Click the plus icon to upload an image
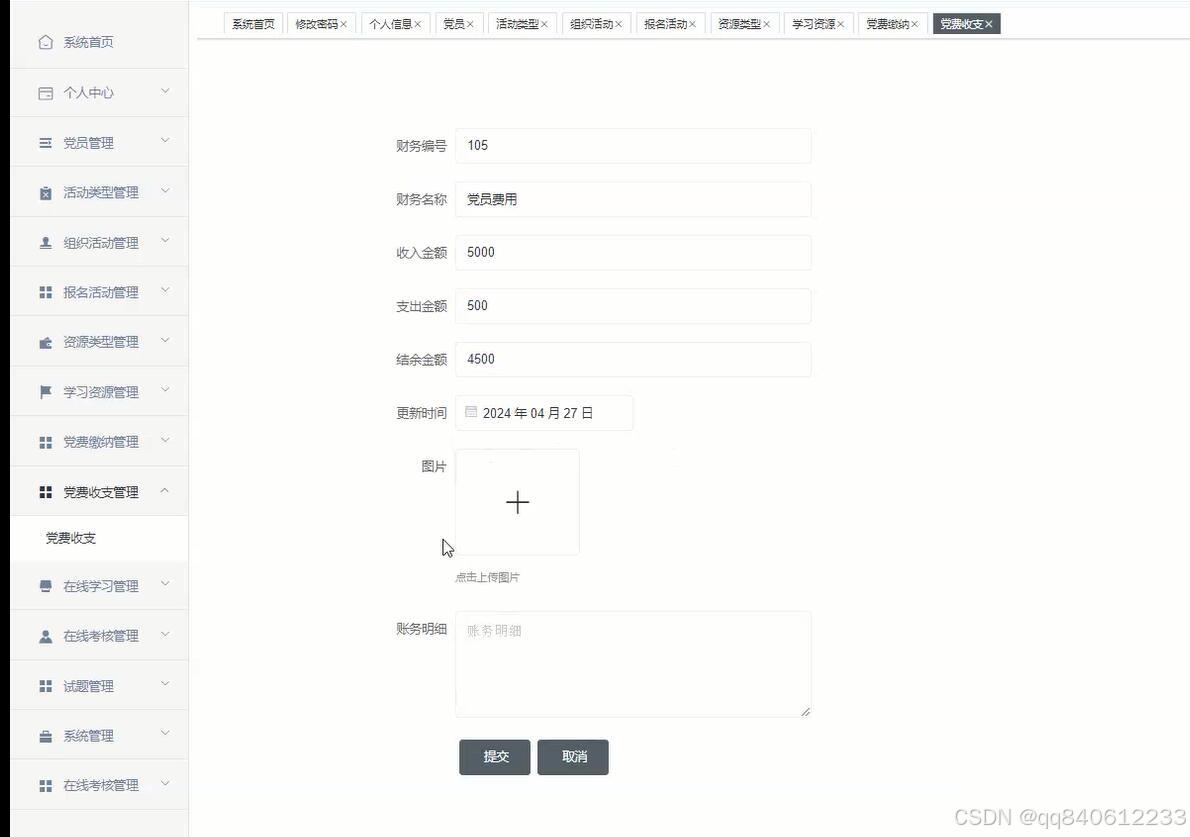Screen dimensions: 1190x837 point(517,502)
